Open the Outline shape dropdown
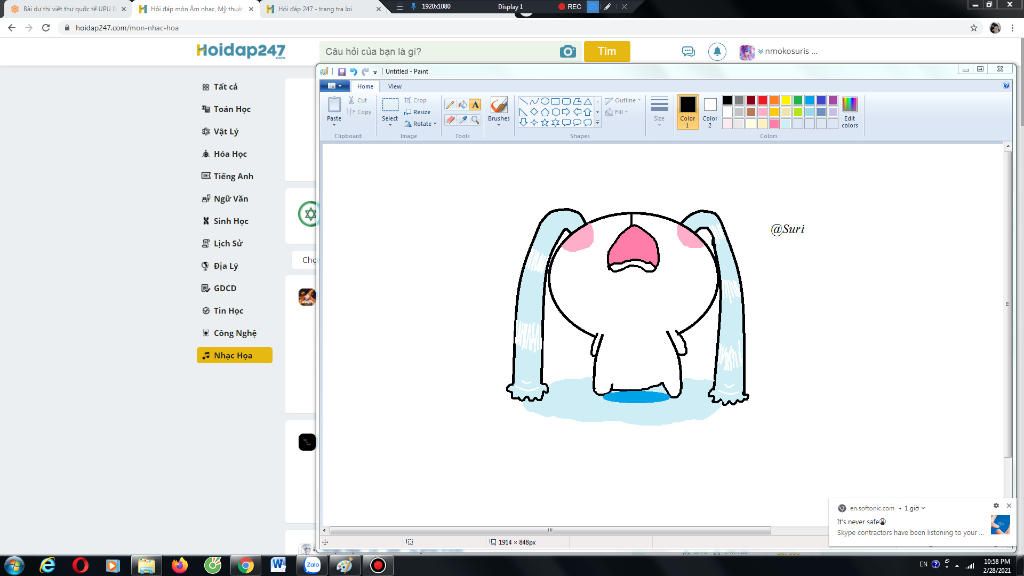 [x=622, y=100]
